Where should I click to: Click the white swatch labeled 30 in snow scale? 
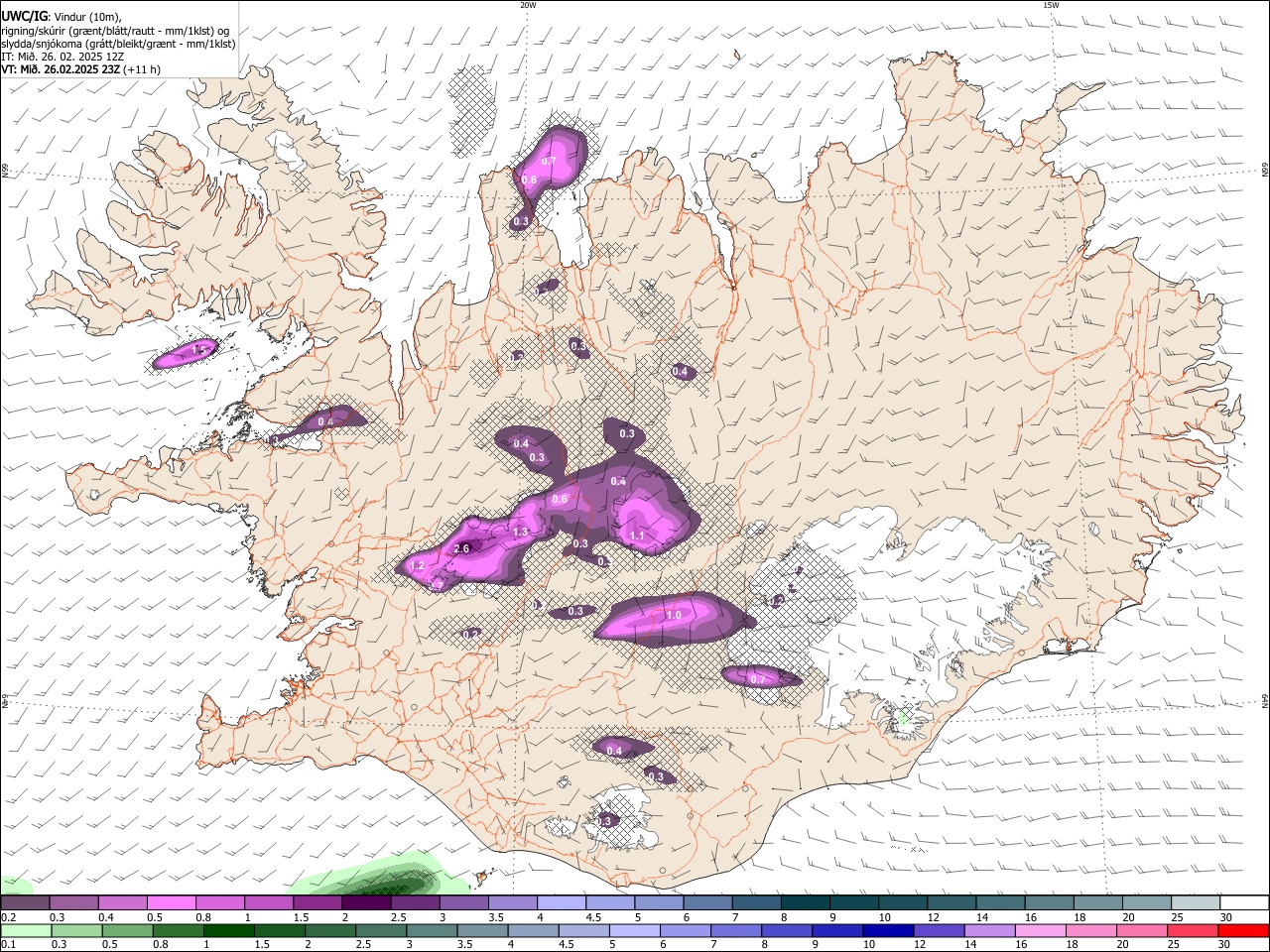click(1243, 903)
